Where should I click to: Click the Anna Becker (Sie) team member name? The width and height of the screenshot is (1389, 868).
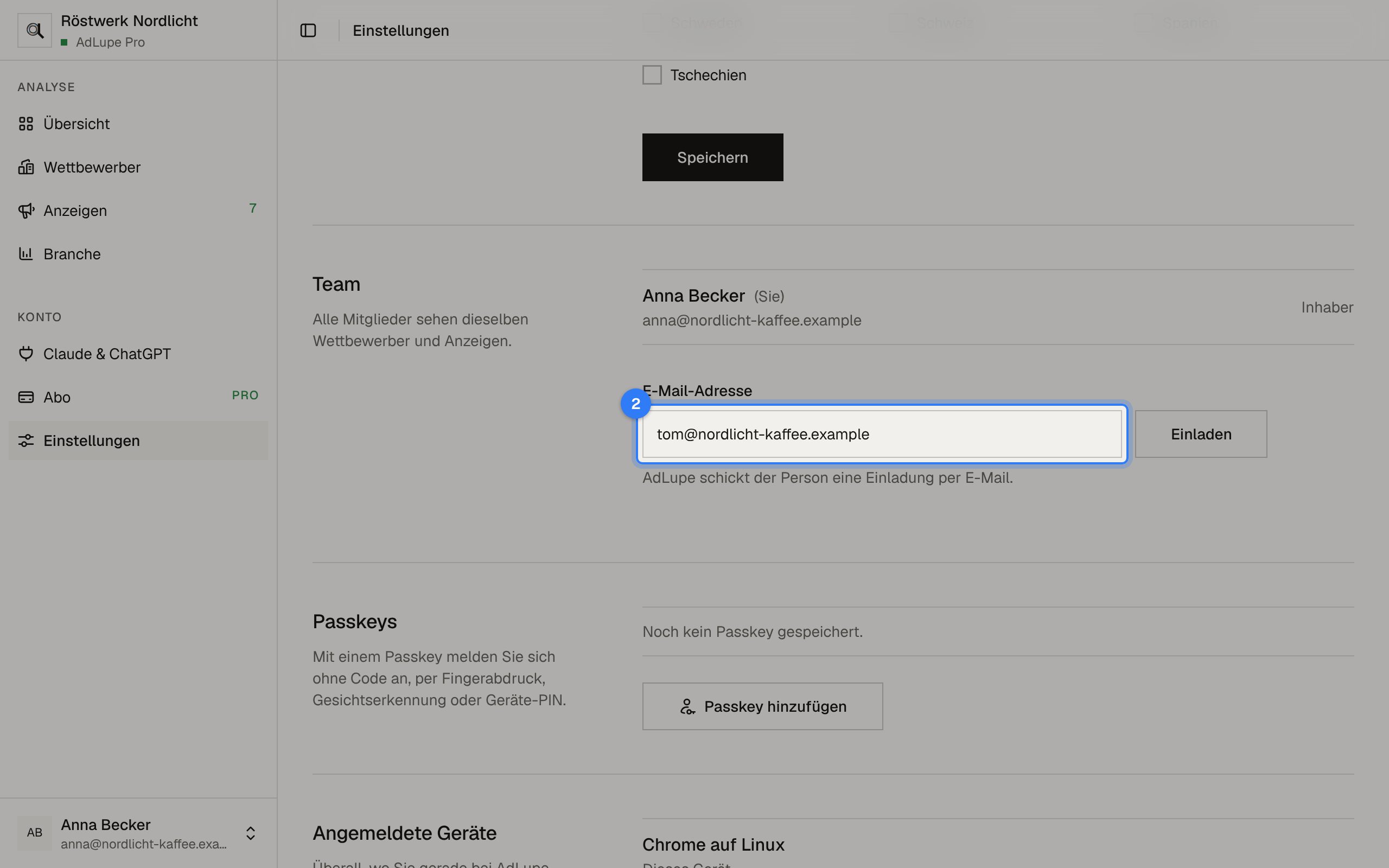pos(713,296)
